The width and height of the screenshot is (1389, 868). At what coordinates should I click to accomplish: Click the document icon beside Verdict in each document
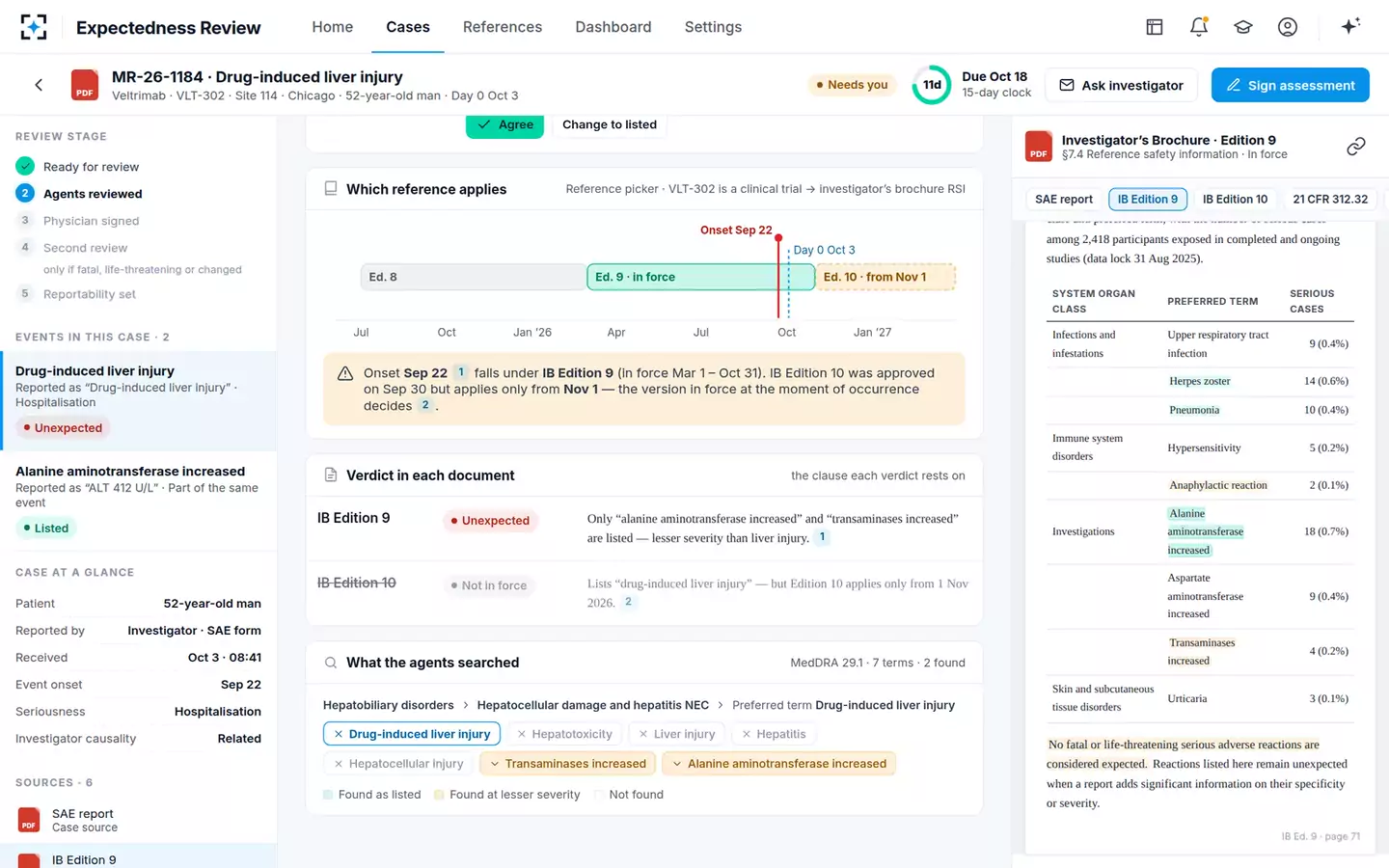point(331,475)
